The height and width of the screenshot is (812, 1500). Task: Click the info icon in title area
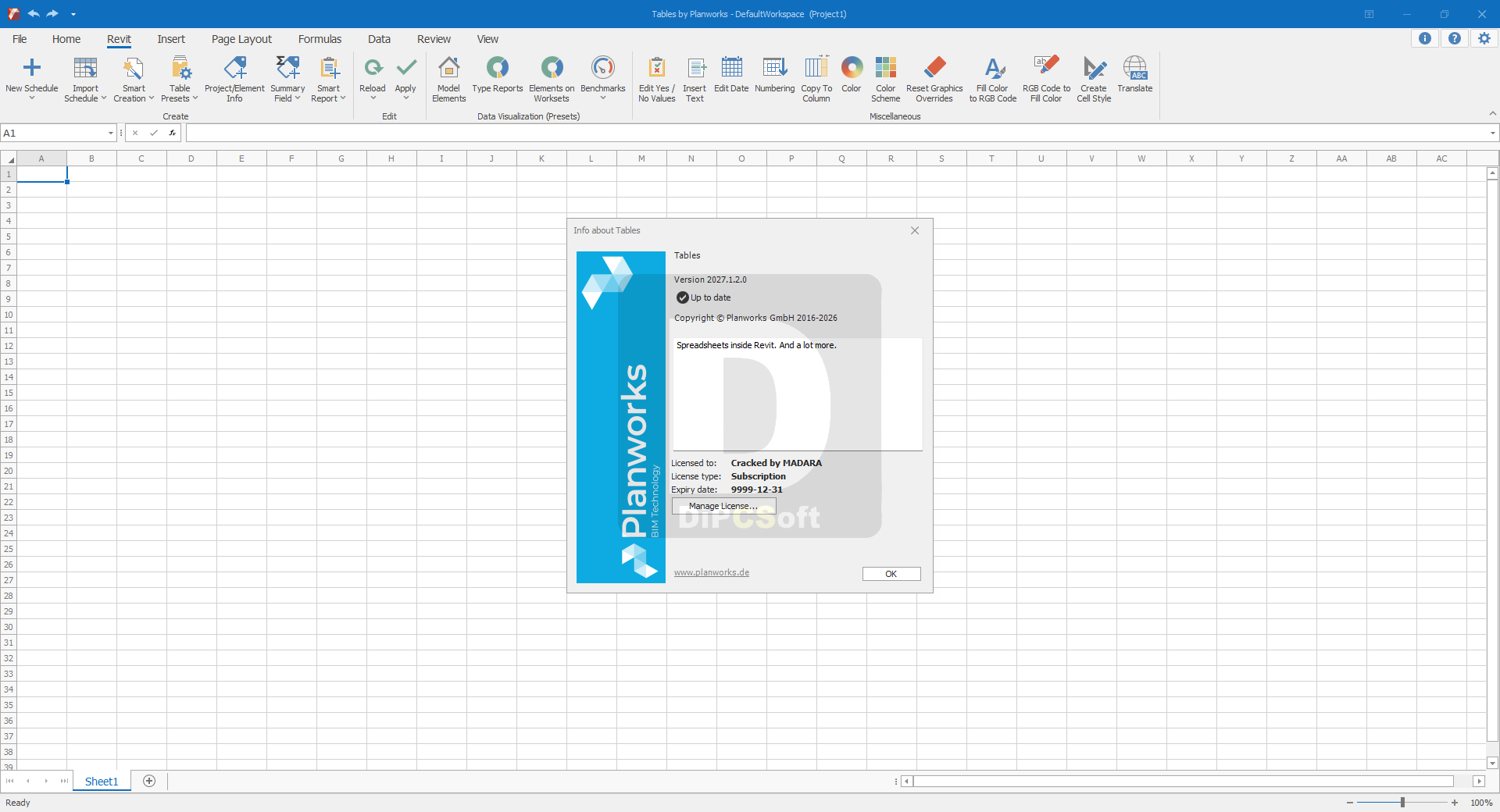click(x=1425, y=38)
